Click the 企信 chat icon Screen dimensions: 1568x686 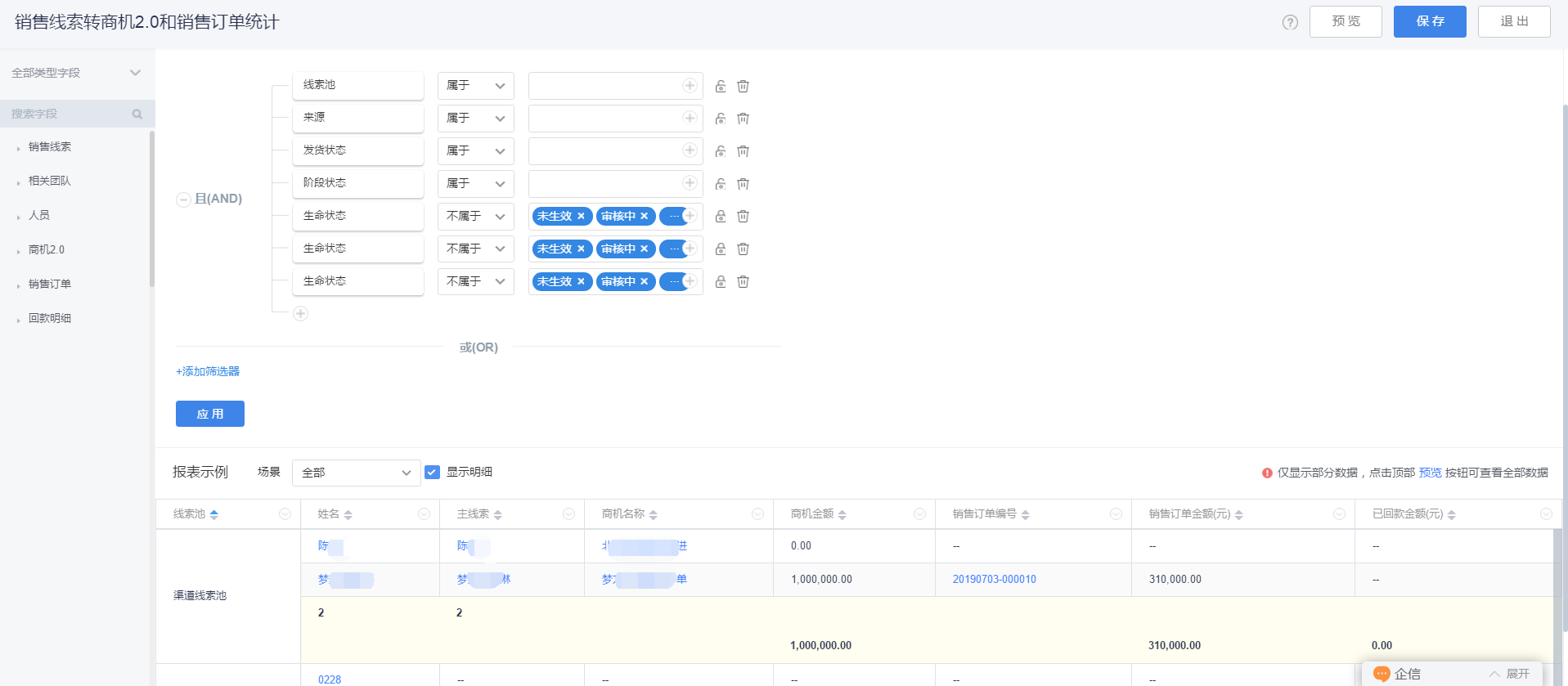click(1382, 674)
